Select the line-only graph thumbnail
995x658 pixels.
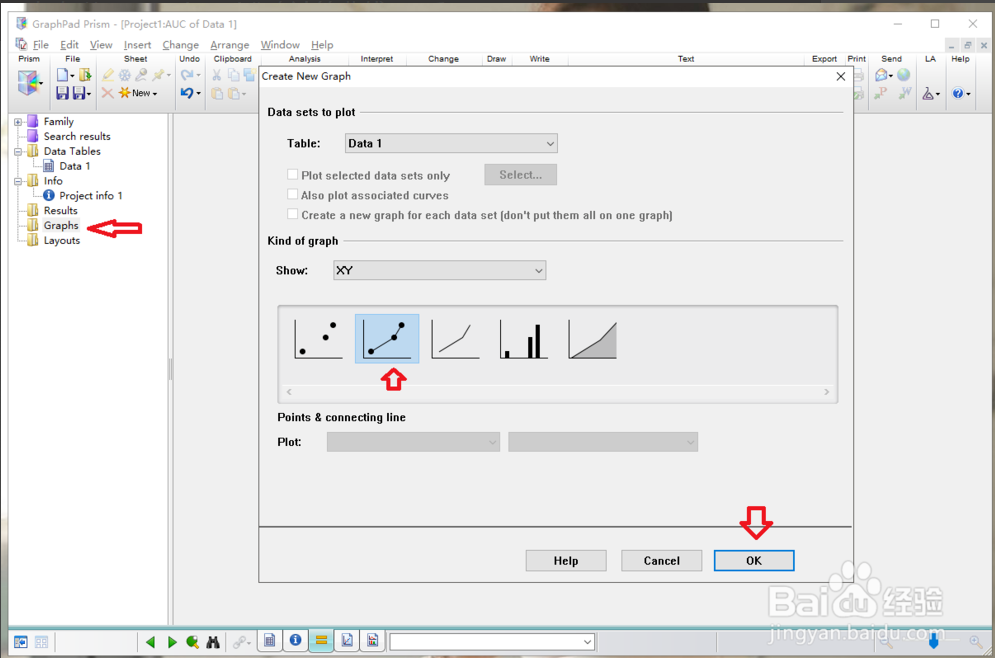455,339
